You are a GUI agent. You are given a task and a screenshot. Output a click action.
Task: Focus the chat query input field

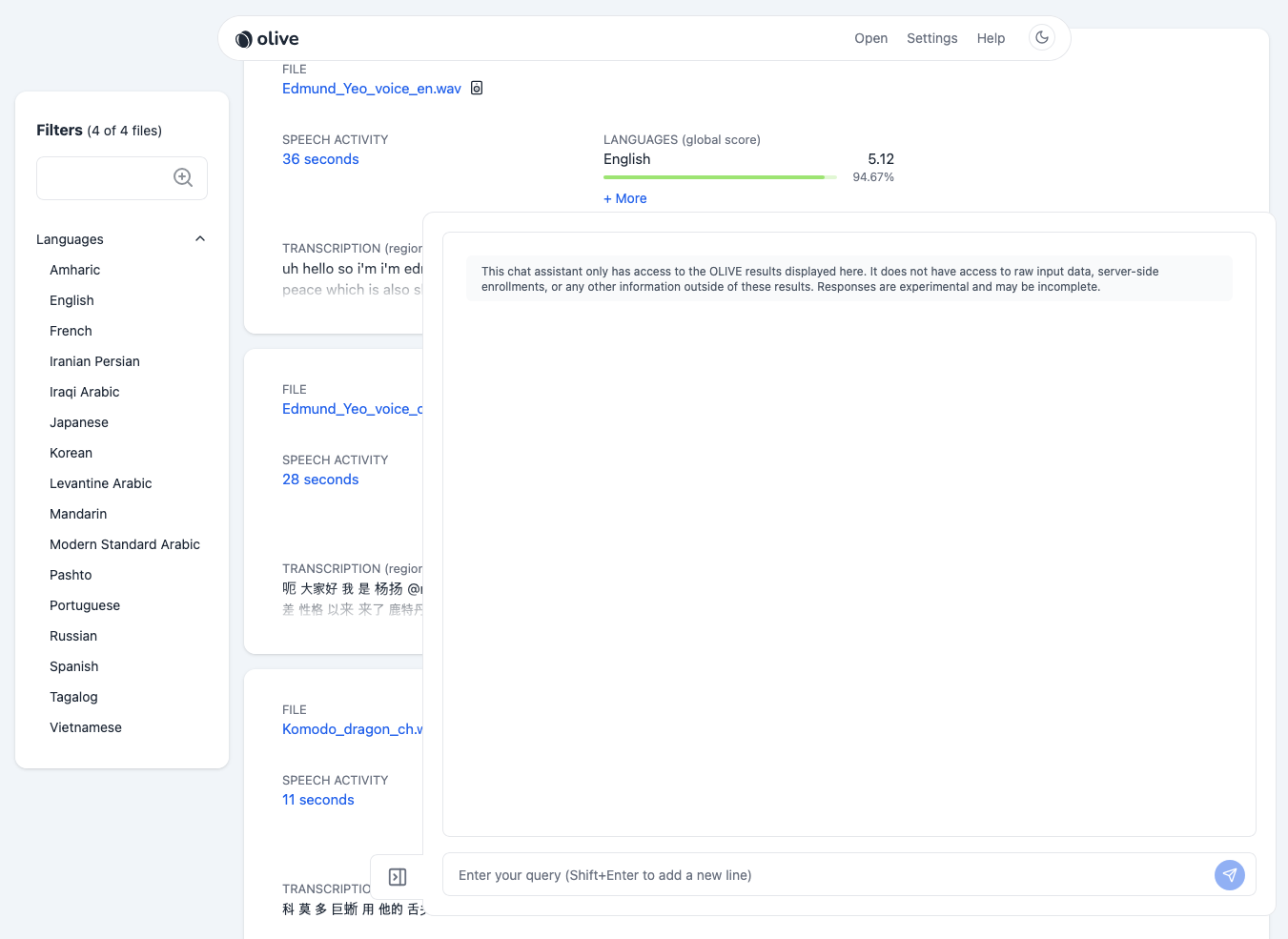tap(825, 875)
